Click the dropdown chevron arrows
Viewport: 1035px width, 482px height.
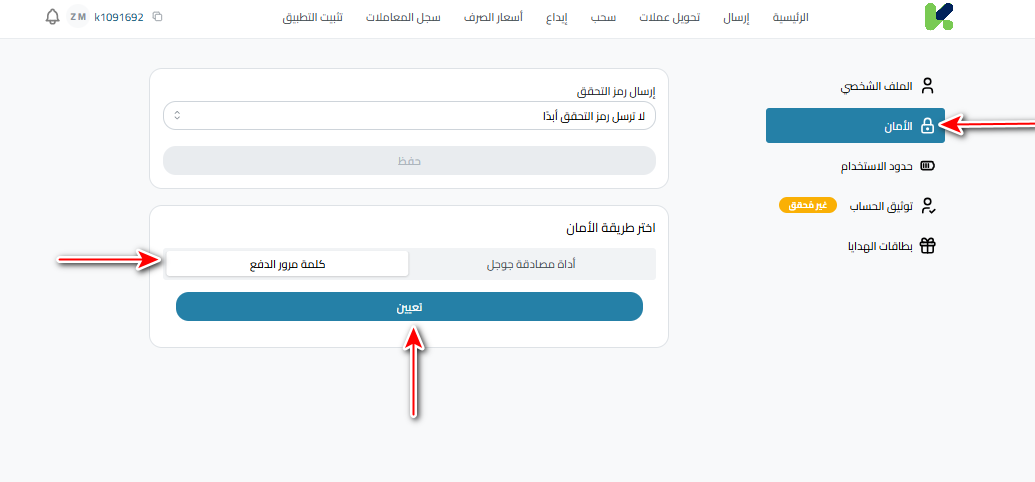[x=177, y=116]
